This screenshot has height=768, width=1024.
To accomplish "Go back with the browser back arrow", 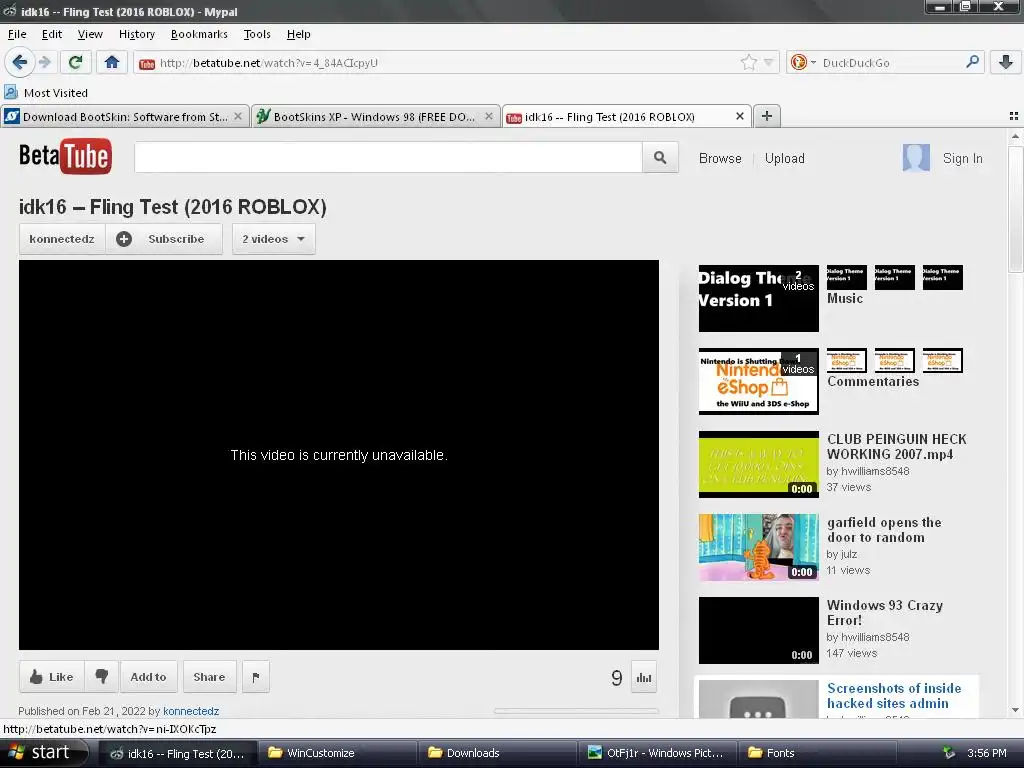I will [x=19, y=62].
